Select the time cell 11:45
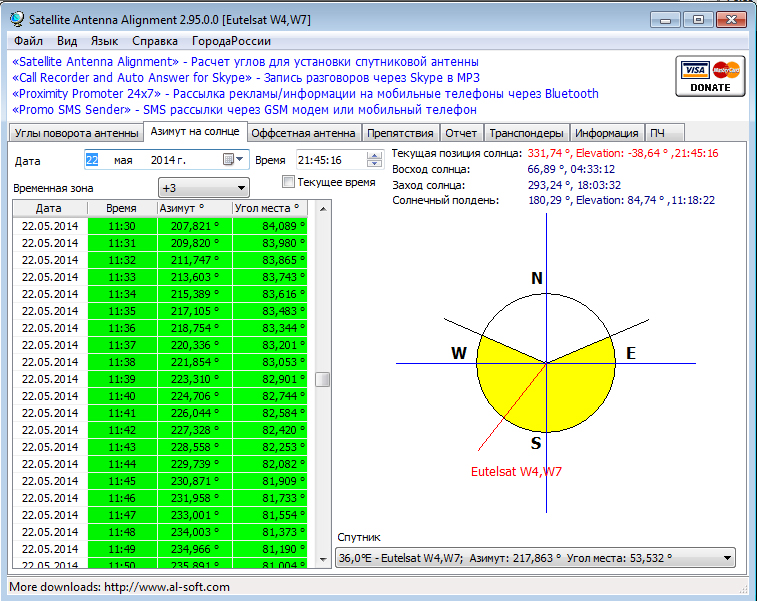Screen dimensions: 757x601 tap(122, 481)
